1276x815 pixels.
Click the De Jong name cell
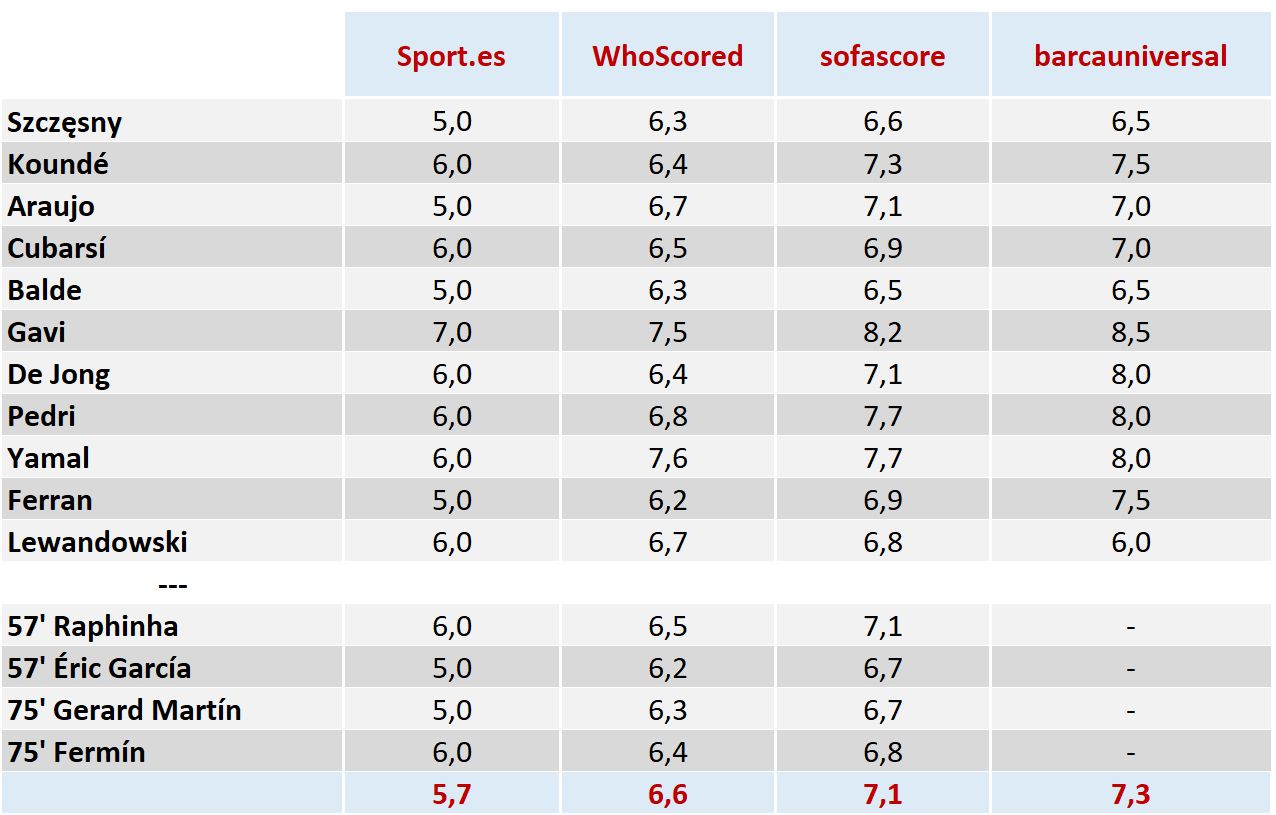coord(59,374)
